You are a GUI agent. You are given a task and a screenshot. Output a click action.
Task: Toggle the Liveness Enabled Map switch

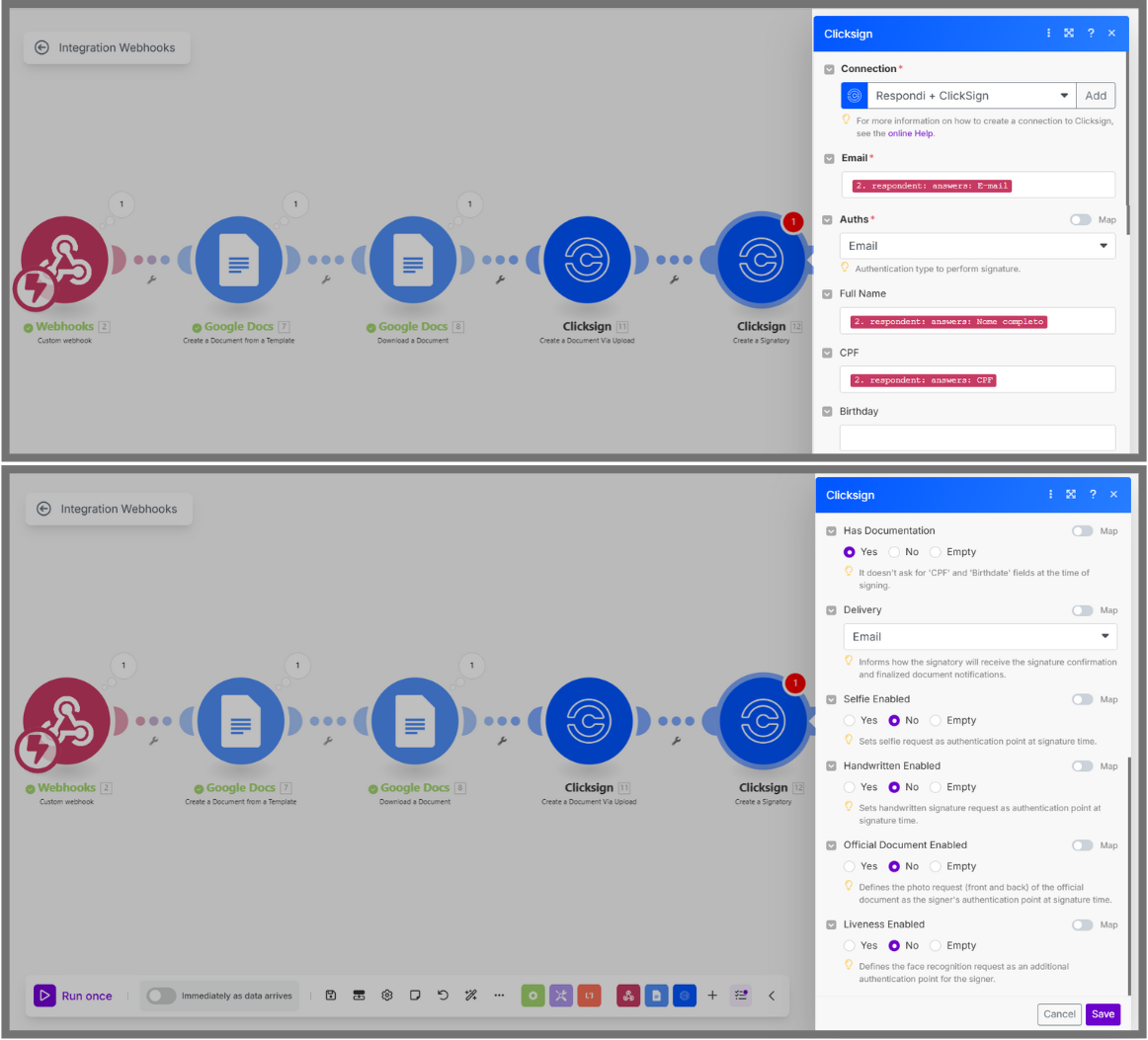pyautogui.click(x=1082, y=925)
